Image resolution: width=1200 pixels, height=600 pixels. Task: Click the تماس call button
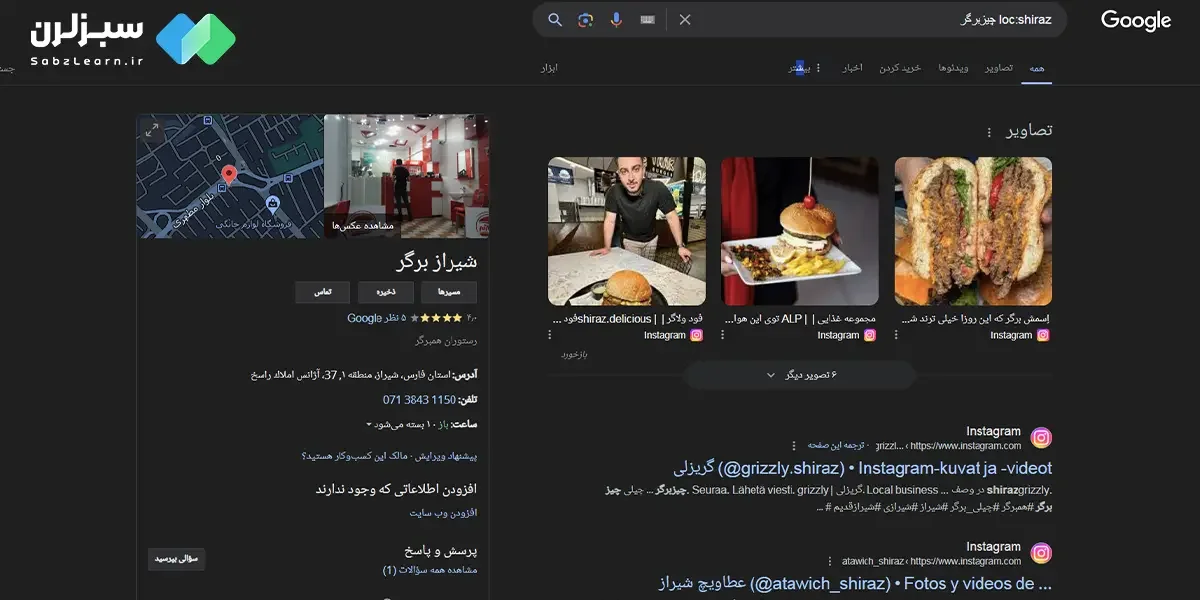322,292
